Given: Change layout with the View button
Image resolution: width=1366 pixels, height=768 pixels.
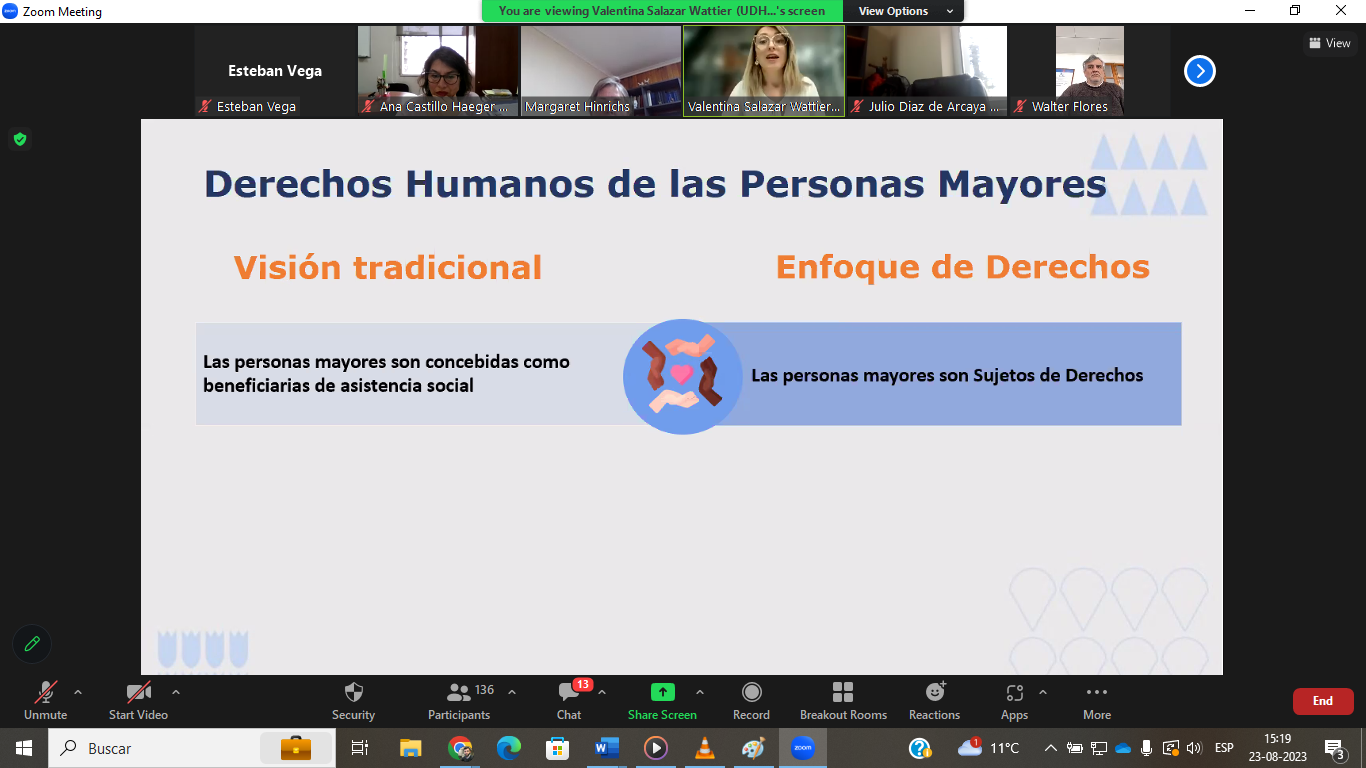Looking at the screenshot, I should (x=1329, y=43).
